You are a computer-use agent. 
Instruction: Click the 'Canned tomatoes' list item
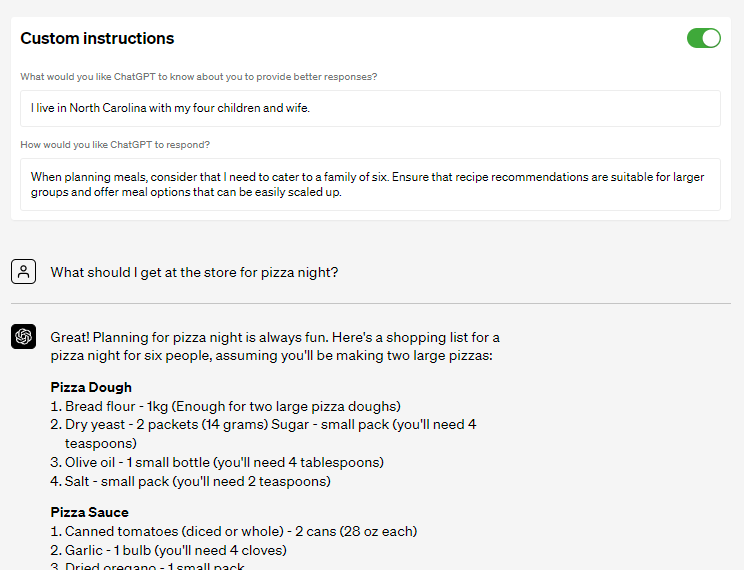pos(240,531)
